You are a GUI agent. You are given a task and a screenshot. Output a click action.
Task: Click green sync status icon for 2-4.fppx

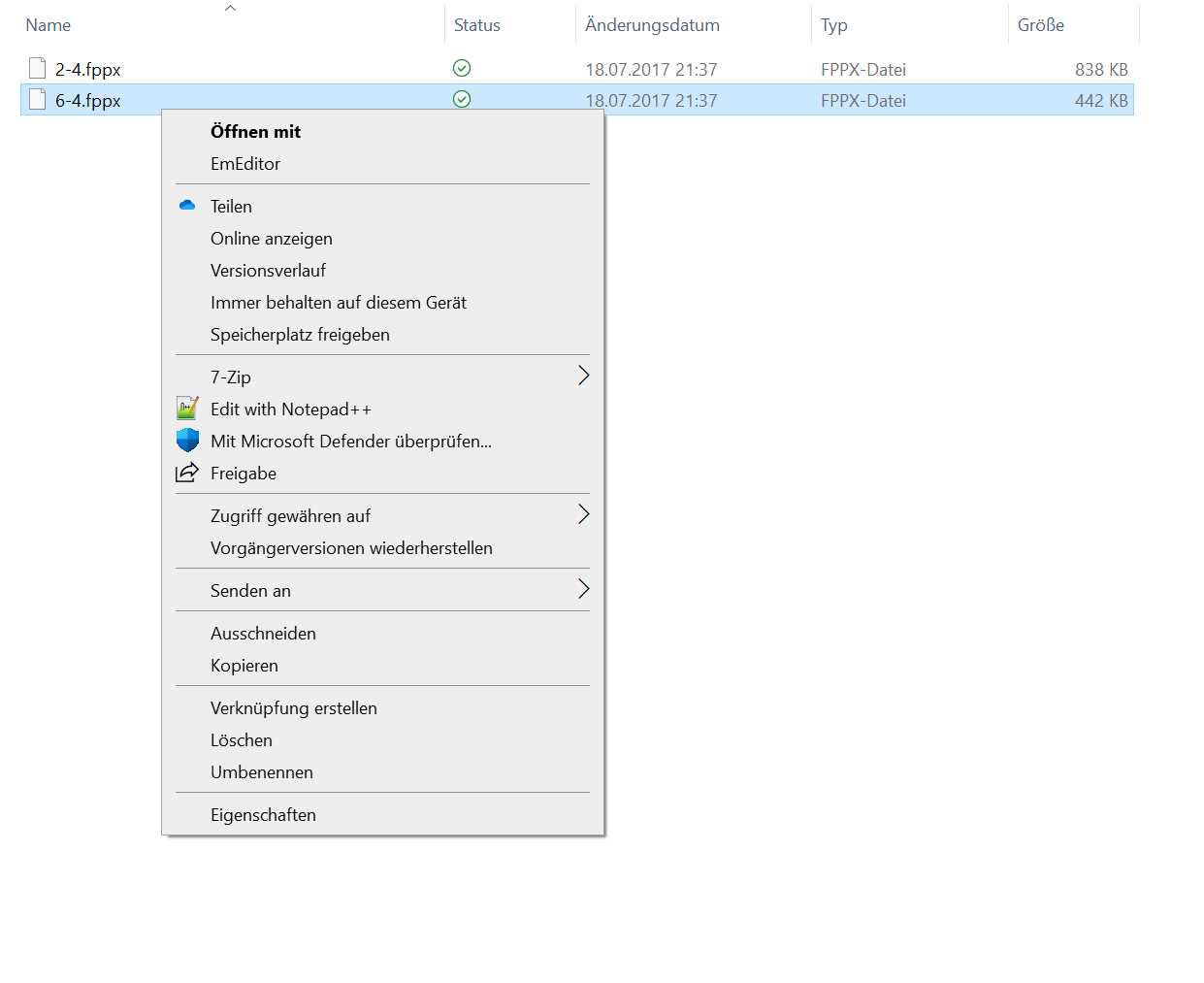click(462, 68)
